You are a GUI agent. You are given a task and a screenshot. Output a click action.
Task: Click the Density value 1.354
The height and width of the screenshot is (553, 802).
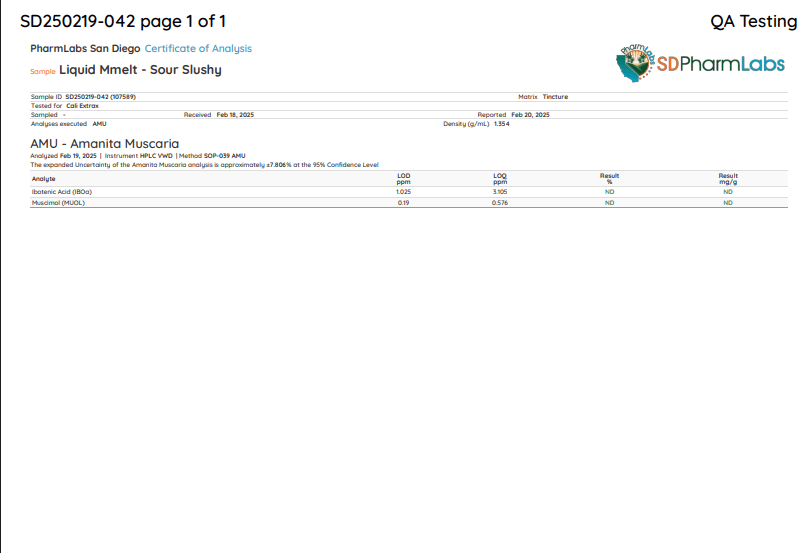(x=501, y=124)
